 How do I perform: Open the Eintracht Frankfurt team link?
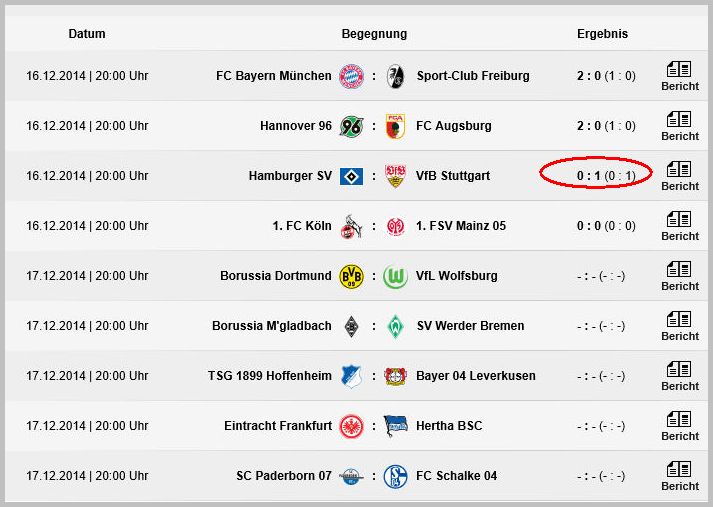278,426
